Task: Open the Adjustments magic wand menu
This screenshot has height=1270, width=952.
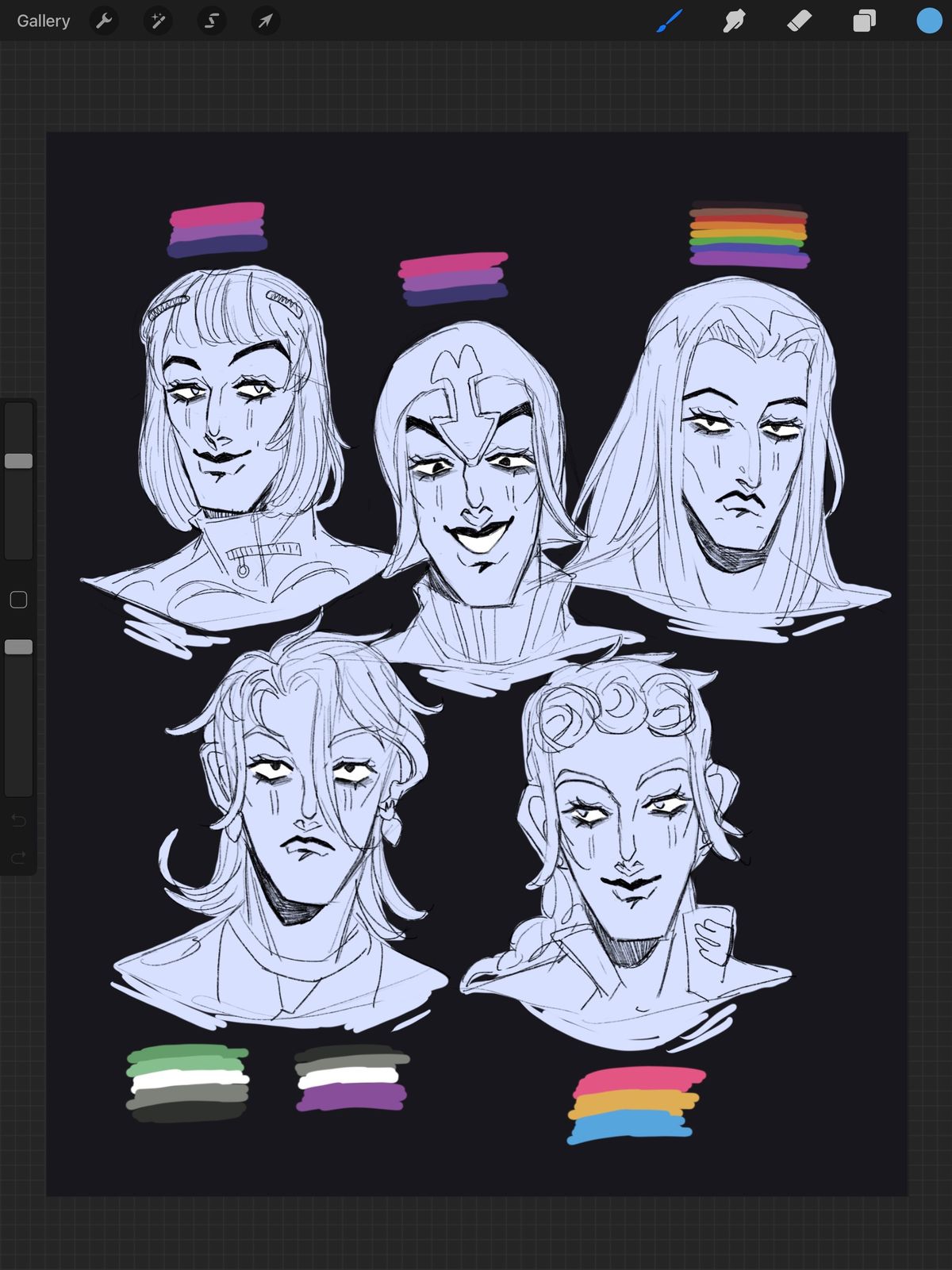Action: 158,21
